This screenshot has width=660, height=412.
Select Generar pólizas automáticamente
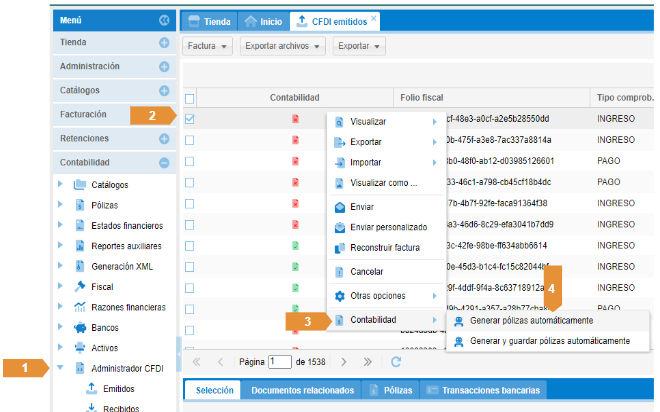[531, 321]
